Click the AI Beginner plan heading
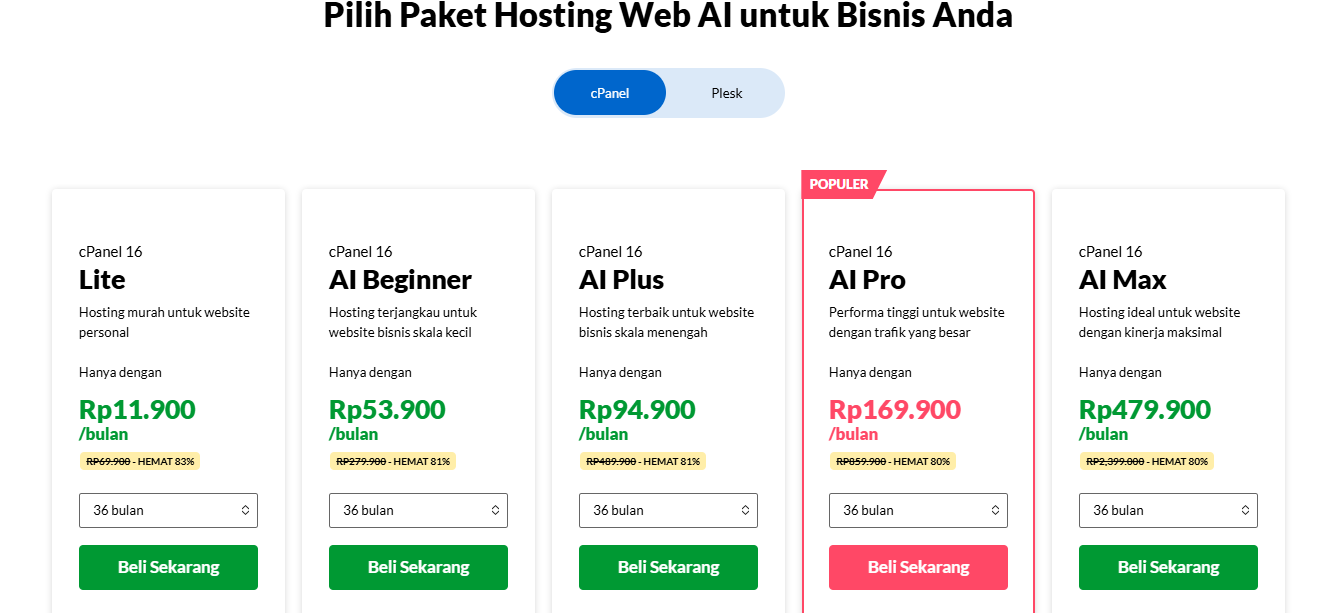 coord(400,279)
